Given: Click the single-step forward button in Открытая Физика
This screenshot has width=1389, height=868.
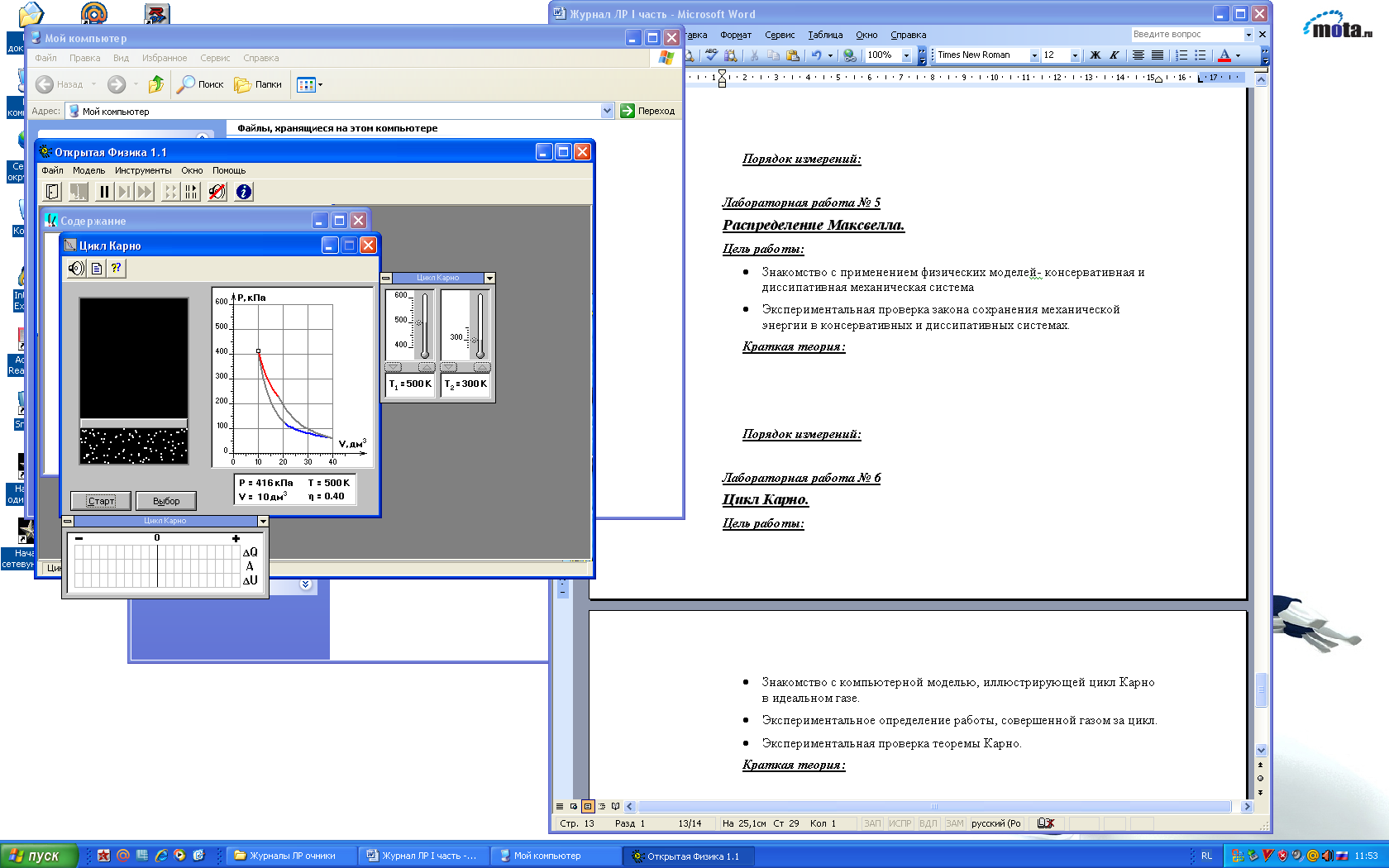Looking at the screenshot, I should [x=124, y=192].
